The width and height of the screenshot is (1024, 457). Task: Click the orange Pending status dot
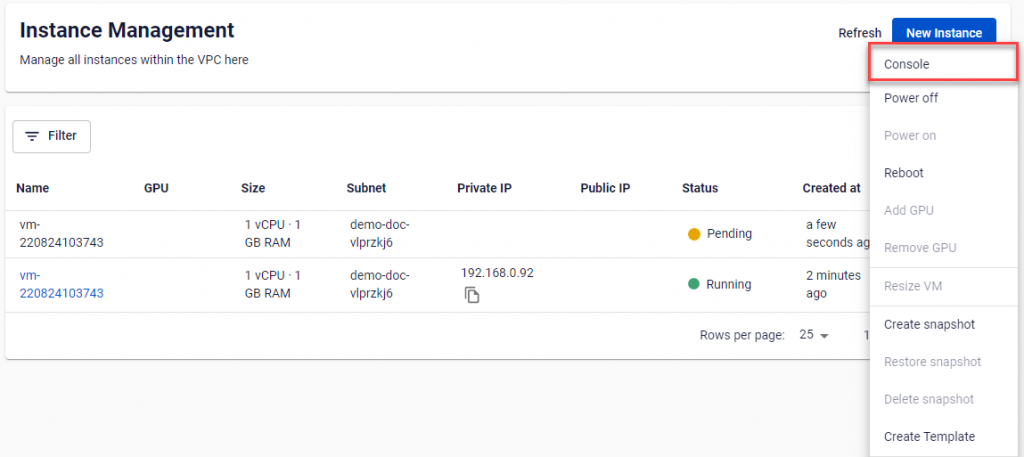click(694, 234)
